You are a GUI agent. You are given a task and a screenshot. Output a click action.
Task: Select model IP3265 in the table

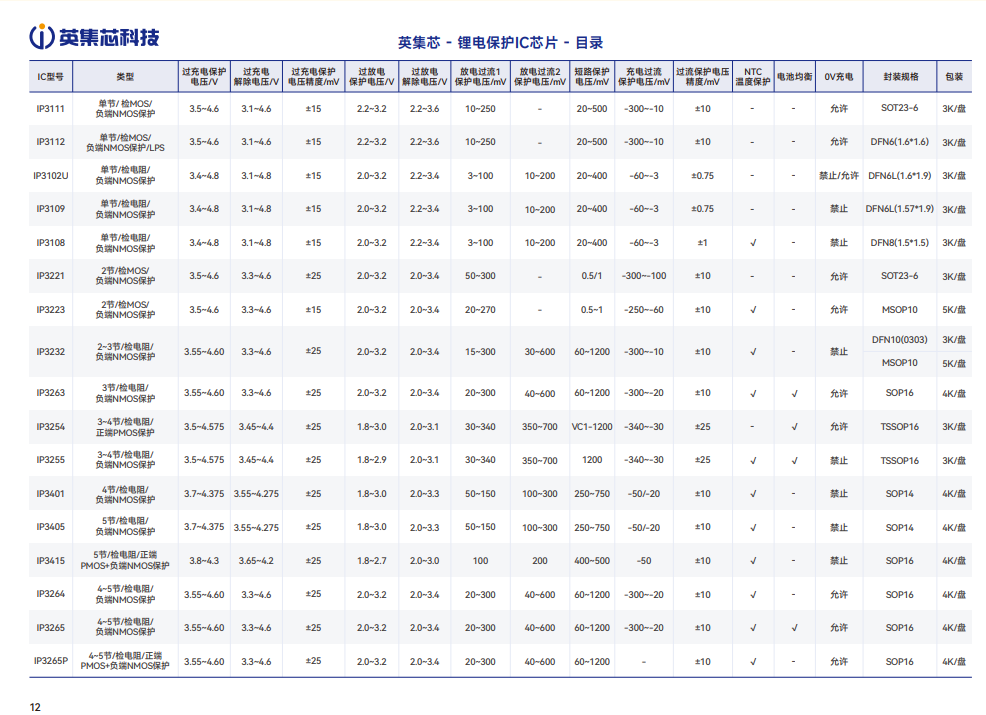pyautogui.click(x=50, y=628)
